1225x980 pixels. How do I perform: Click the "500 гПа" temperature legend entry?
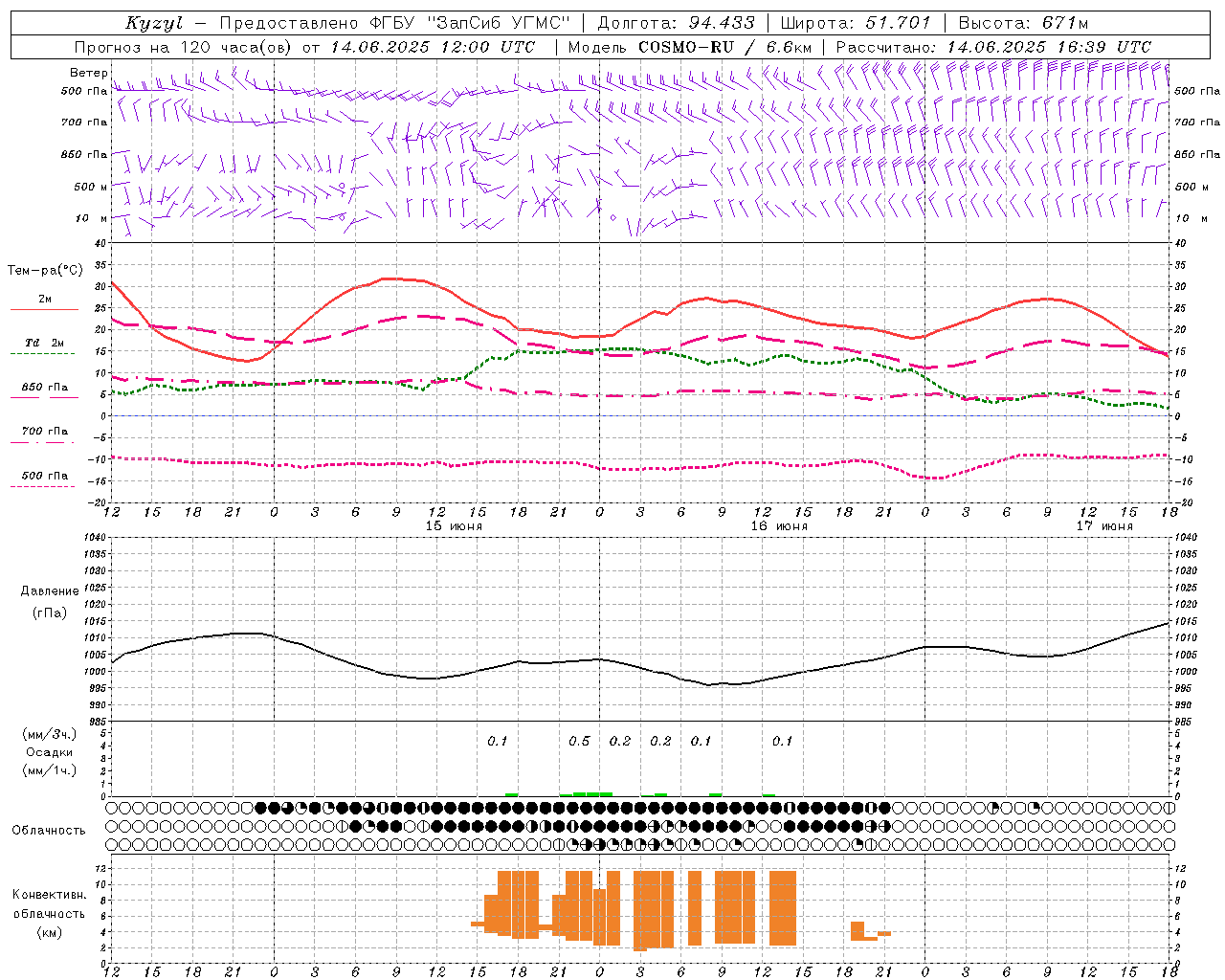(44, 476)
